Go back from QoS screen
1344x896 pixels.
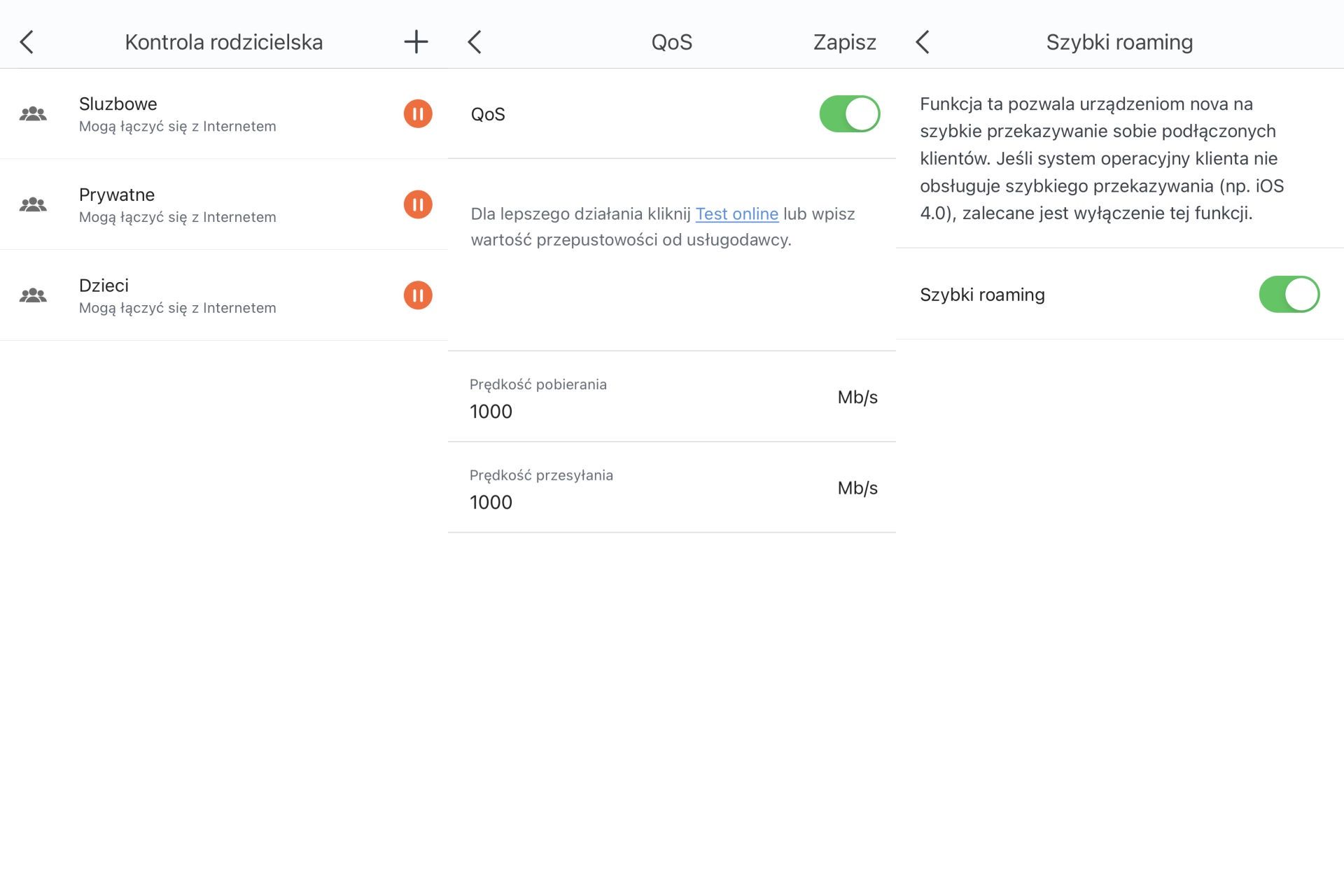coord(475,42)
